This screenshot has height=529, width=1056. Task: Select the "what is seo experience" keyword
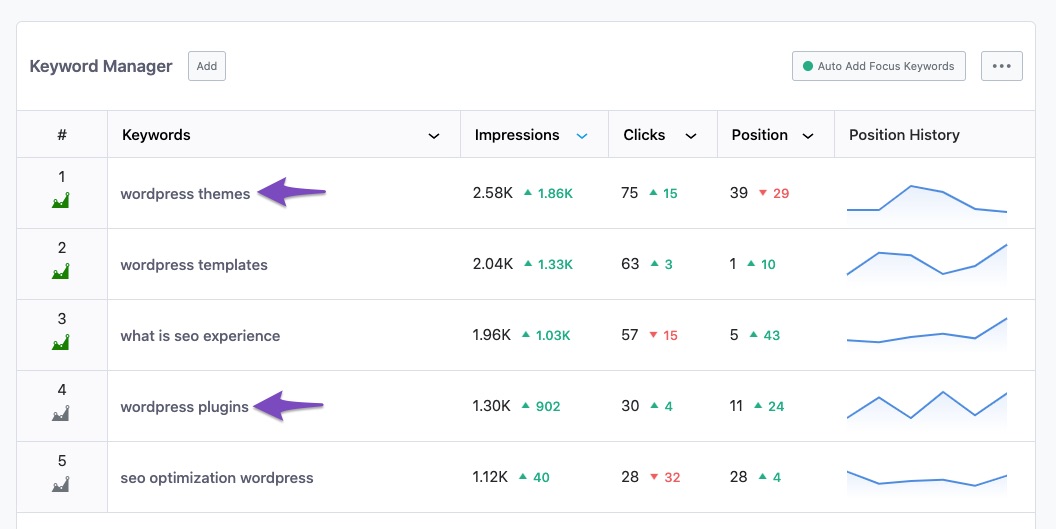point(200,336)
